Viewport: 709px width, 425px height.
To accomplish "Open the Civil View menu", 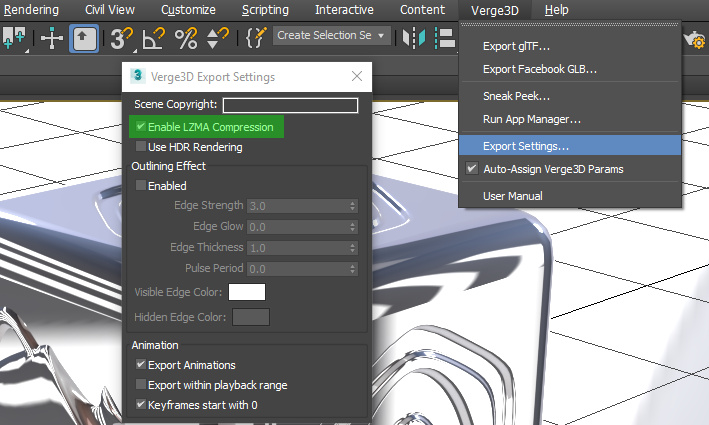I will [110, 9].
